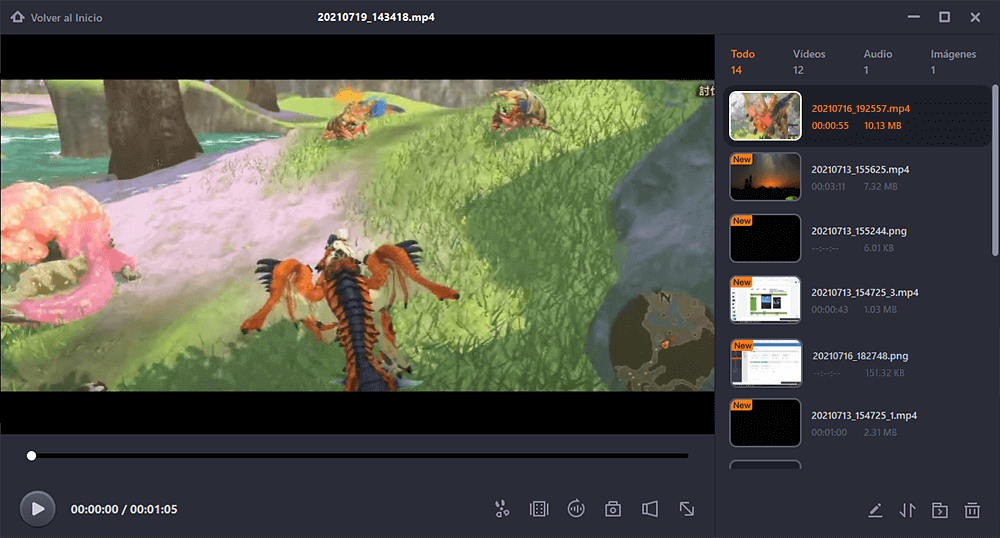
Task: Select thumbnail of 20210716_182748.png
Action: (x=766, y=363)
